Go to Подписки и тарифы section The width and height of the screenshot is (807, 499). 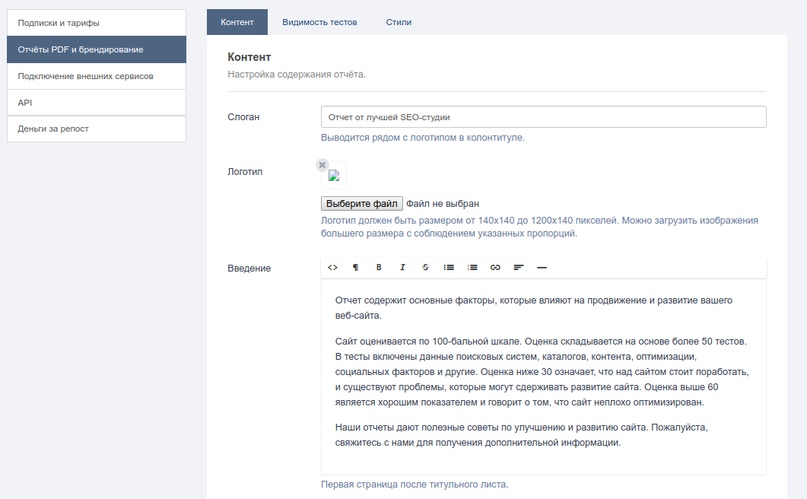point(97,23)
